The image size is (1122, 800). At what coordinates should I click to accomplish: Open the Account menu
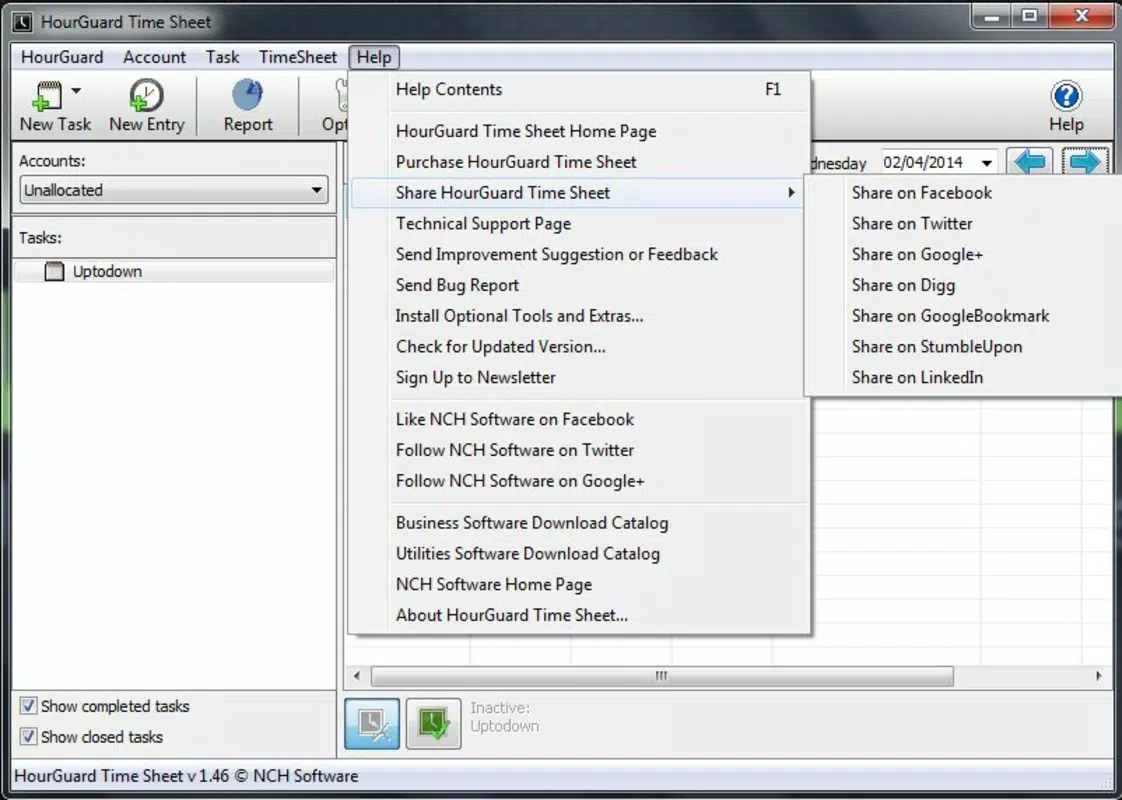(154, 57)
